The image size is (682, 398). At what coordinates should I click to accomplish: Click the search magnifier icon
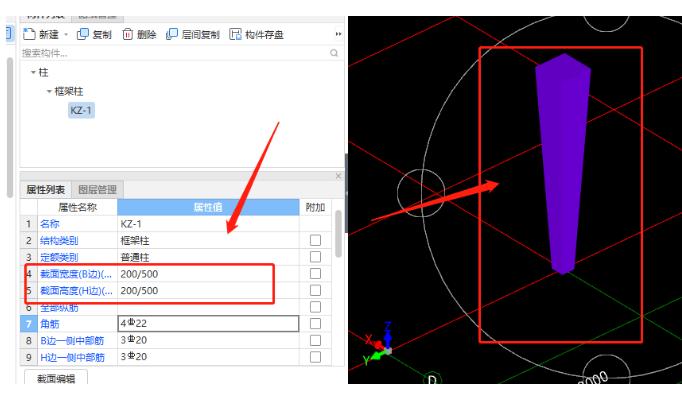[x=334, y=53]
